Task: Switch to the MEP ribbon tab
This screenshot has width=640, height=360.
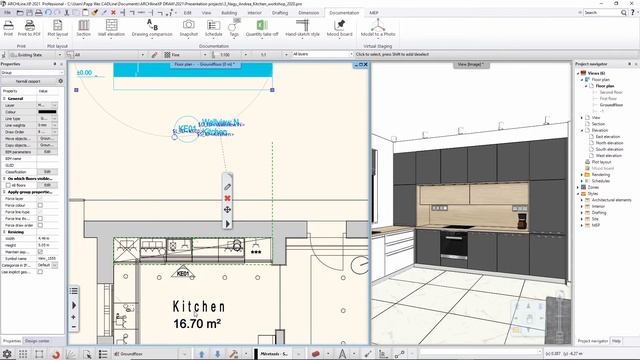Action: tap(374, 13)
